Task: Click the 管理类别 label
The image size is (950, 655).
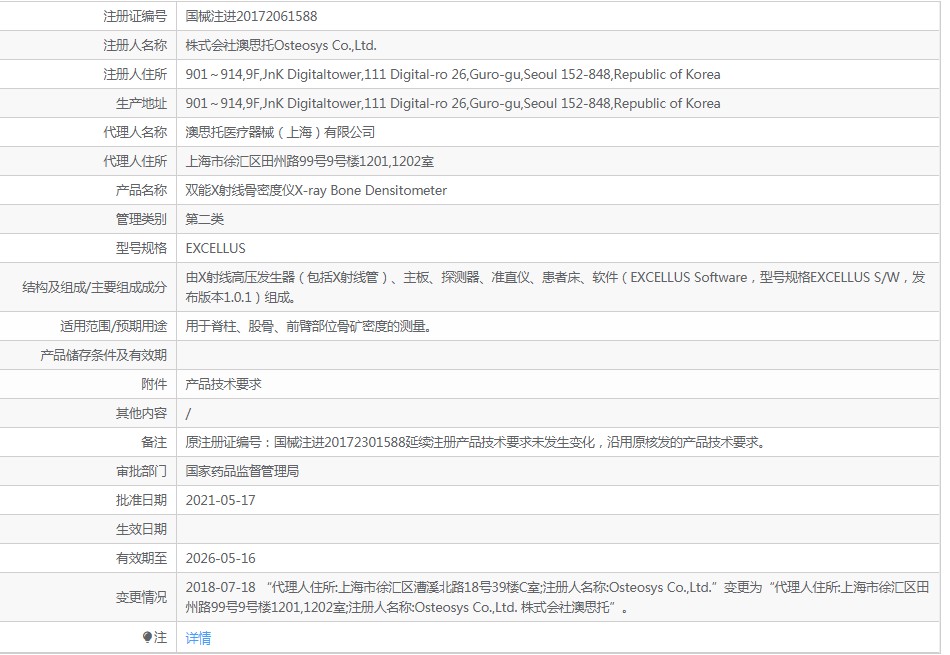Action: point(141,219)
